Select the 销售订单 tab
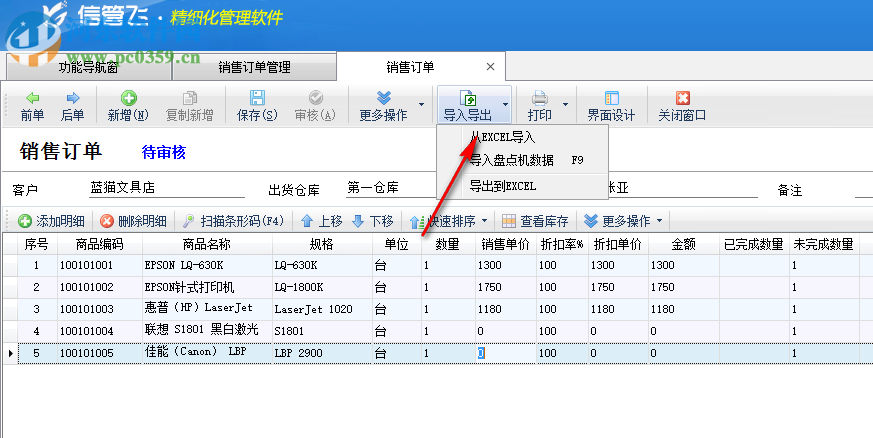Viewport: 873px width, 438px height. tap(410, 67)
